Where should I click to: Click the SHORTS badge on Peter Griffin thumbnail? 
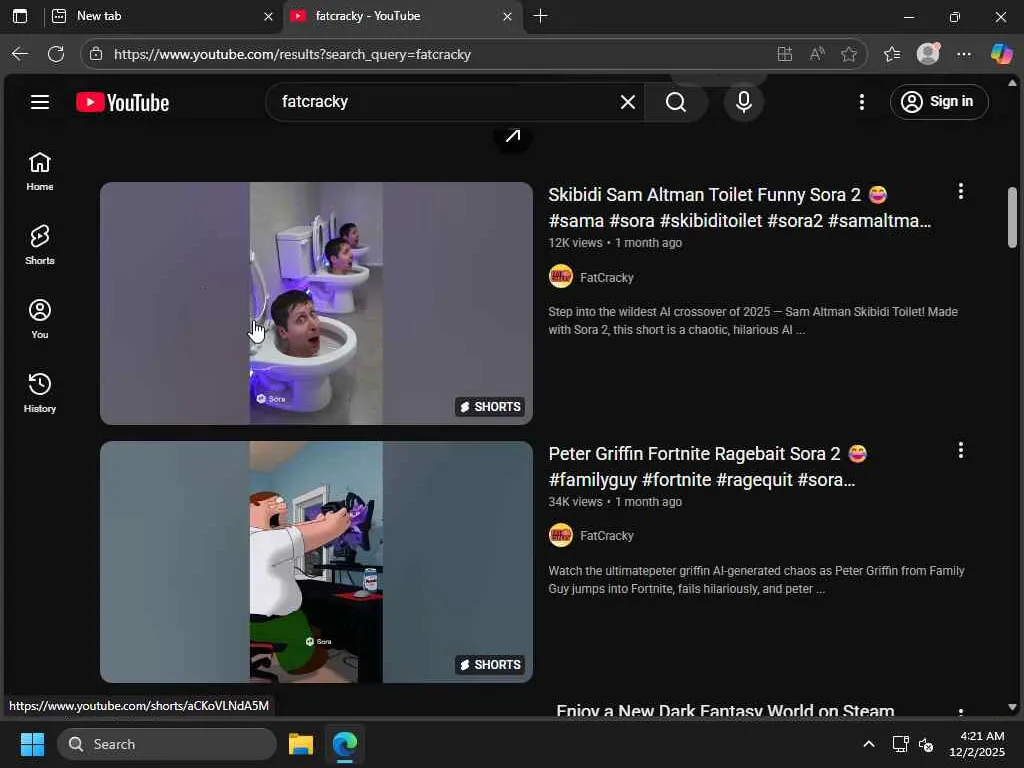pyautogui.click(x=490, y=665)
